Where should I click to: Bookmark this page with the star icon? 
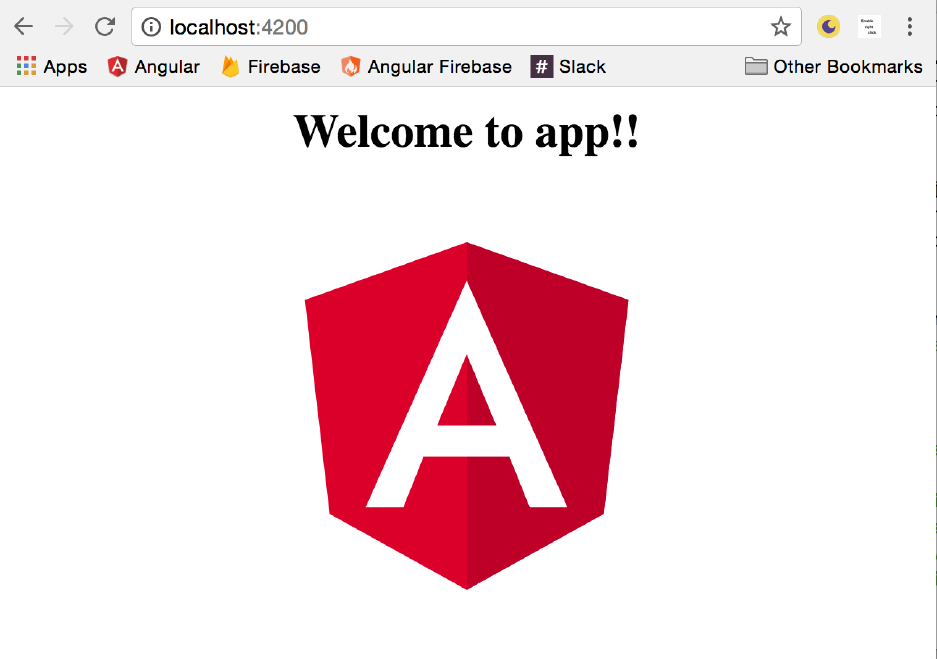pyautogui.click(x=780, y=27)
